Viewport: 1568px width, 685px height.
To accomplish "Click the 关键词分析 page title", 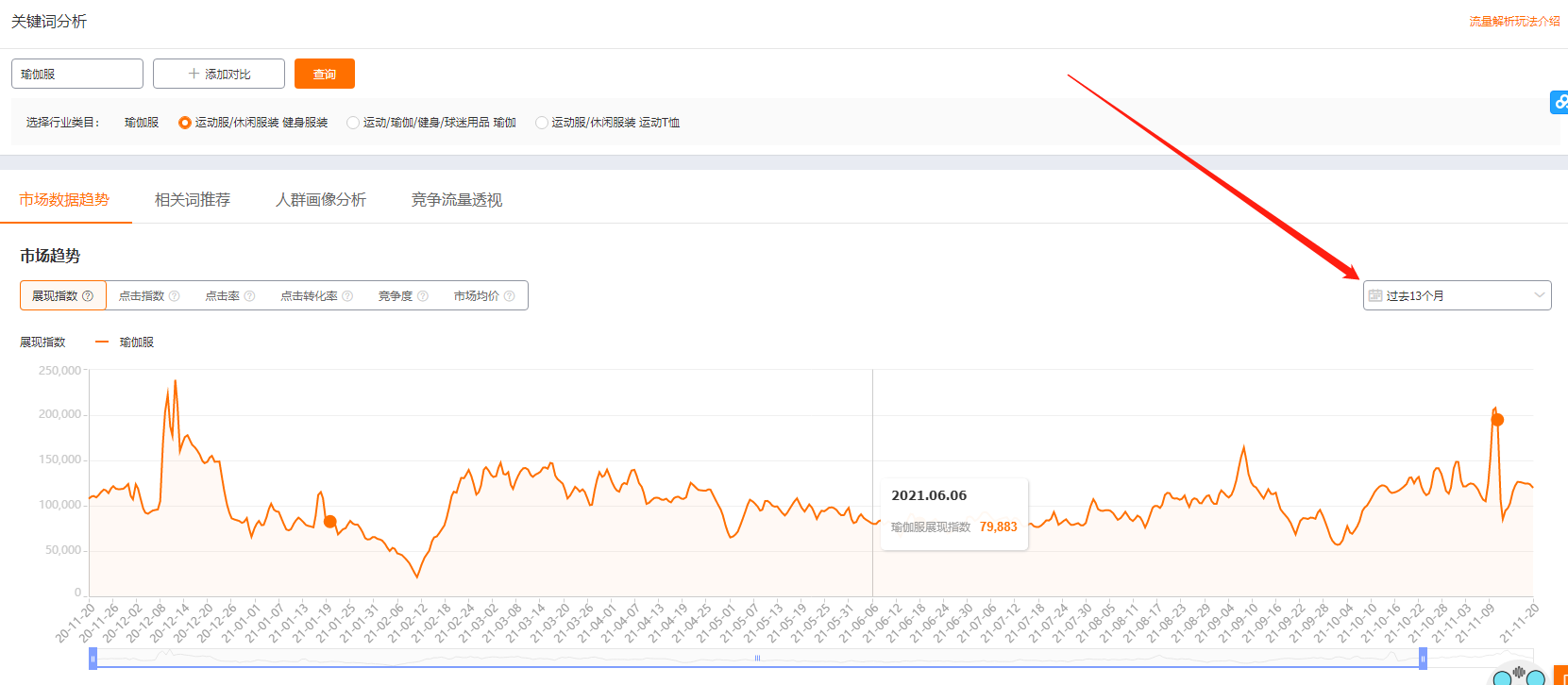I will (x=49, y=21).
